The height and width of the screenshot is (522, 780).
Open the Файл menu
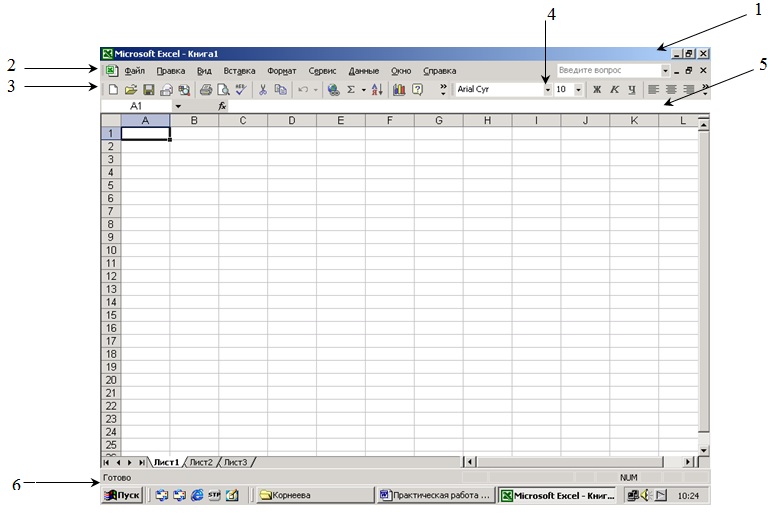(x=134, y=71)
